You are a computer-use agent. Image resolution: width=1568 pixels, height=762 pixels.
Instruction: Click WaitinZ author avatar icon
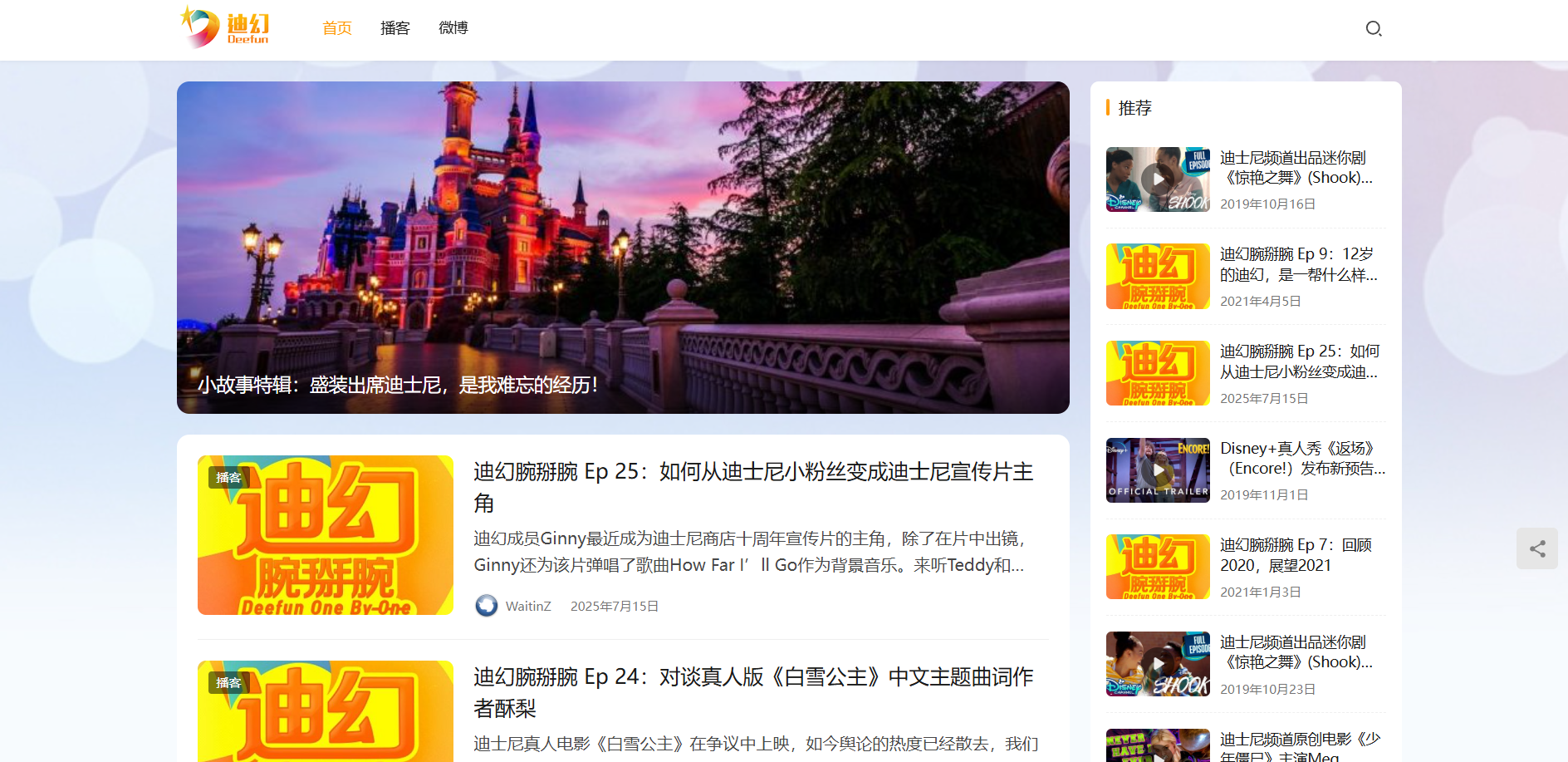487,606
